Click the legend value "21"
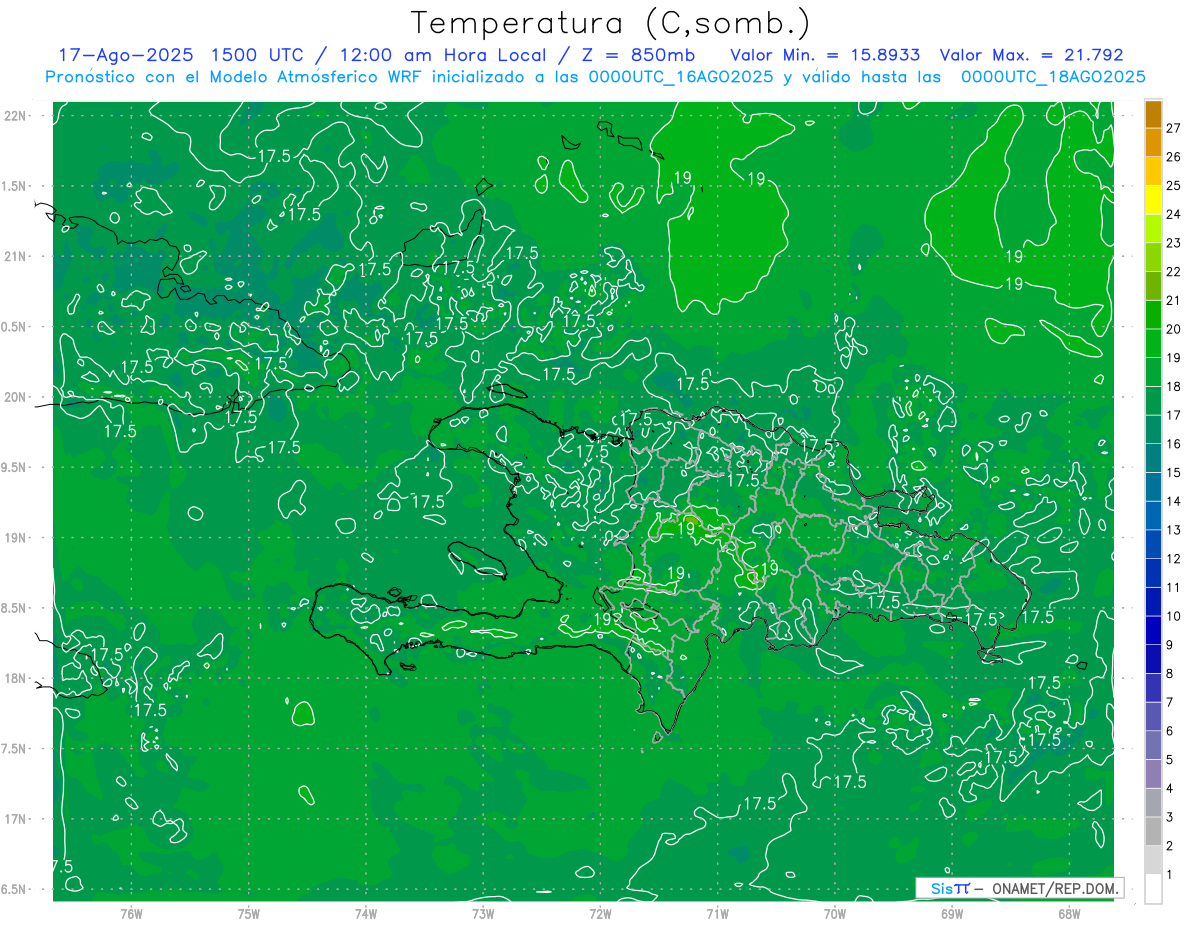This screenshot has height=927, width=1200. click(1173, 300)
